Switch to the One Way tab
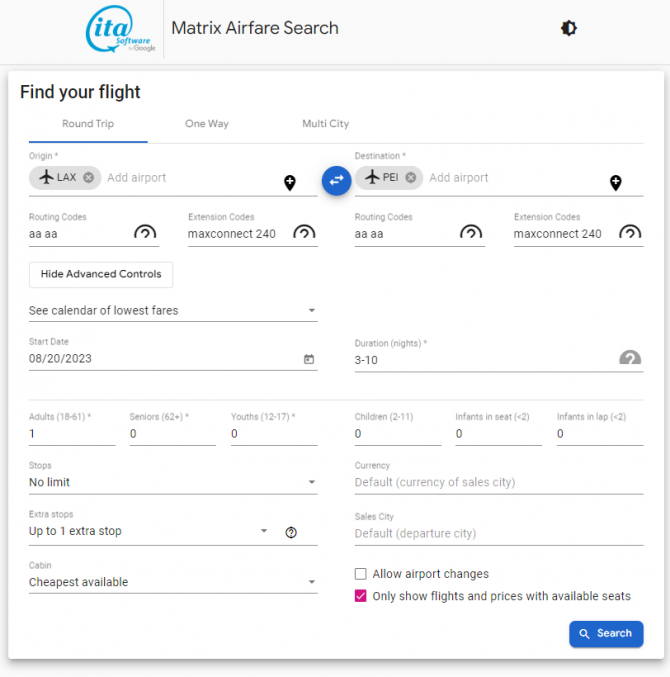The width and height of the screenshot is (670, 677). coord(207,124)
